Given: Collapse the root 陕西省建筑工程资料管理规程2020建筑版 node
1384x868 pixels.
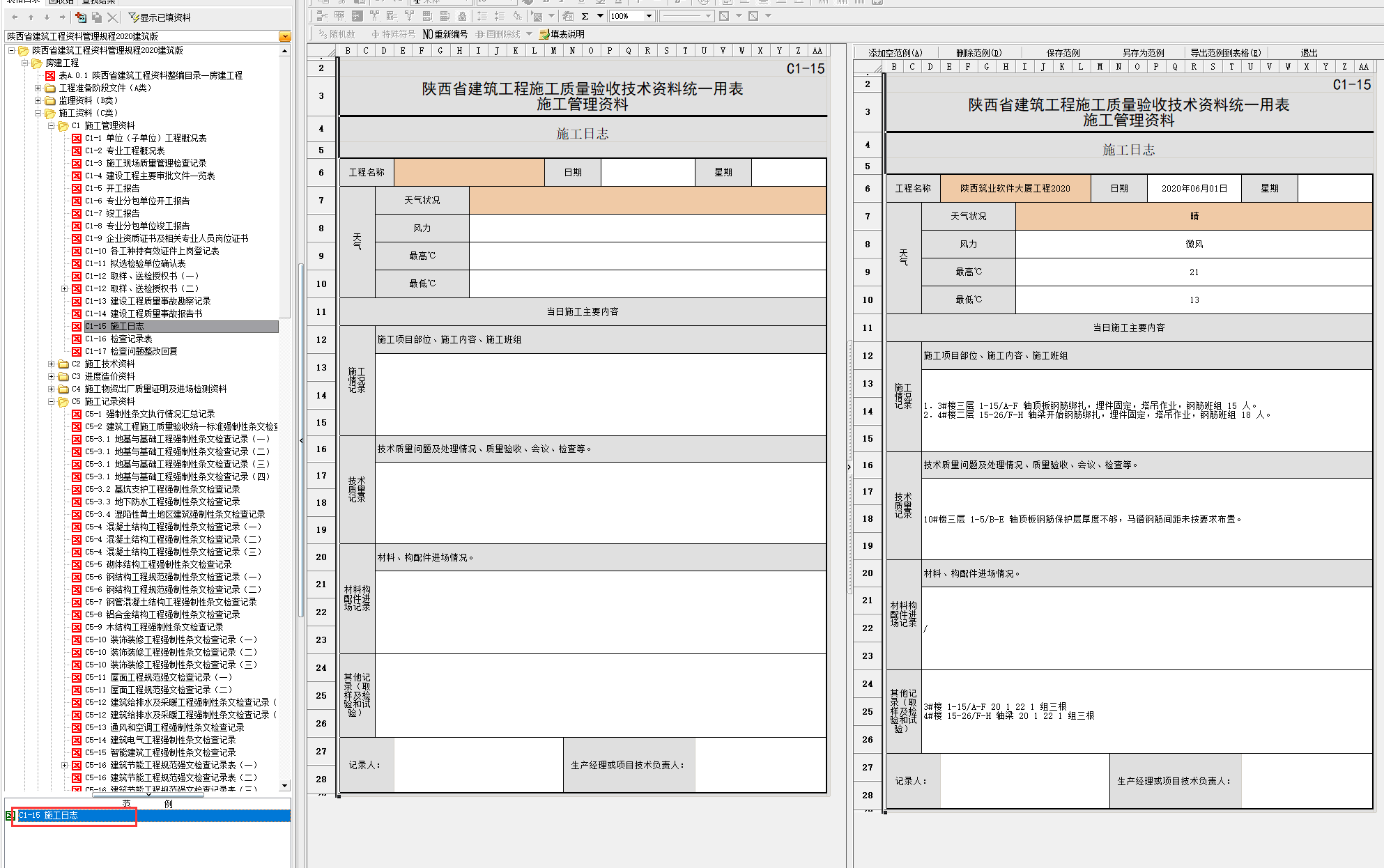Looking at the screenshot, I should pyautogui.click(x=11, y=50).
